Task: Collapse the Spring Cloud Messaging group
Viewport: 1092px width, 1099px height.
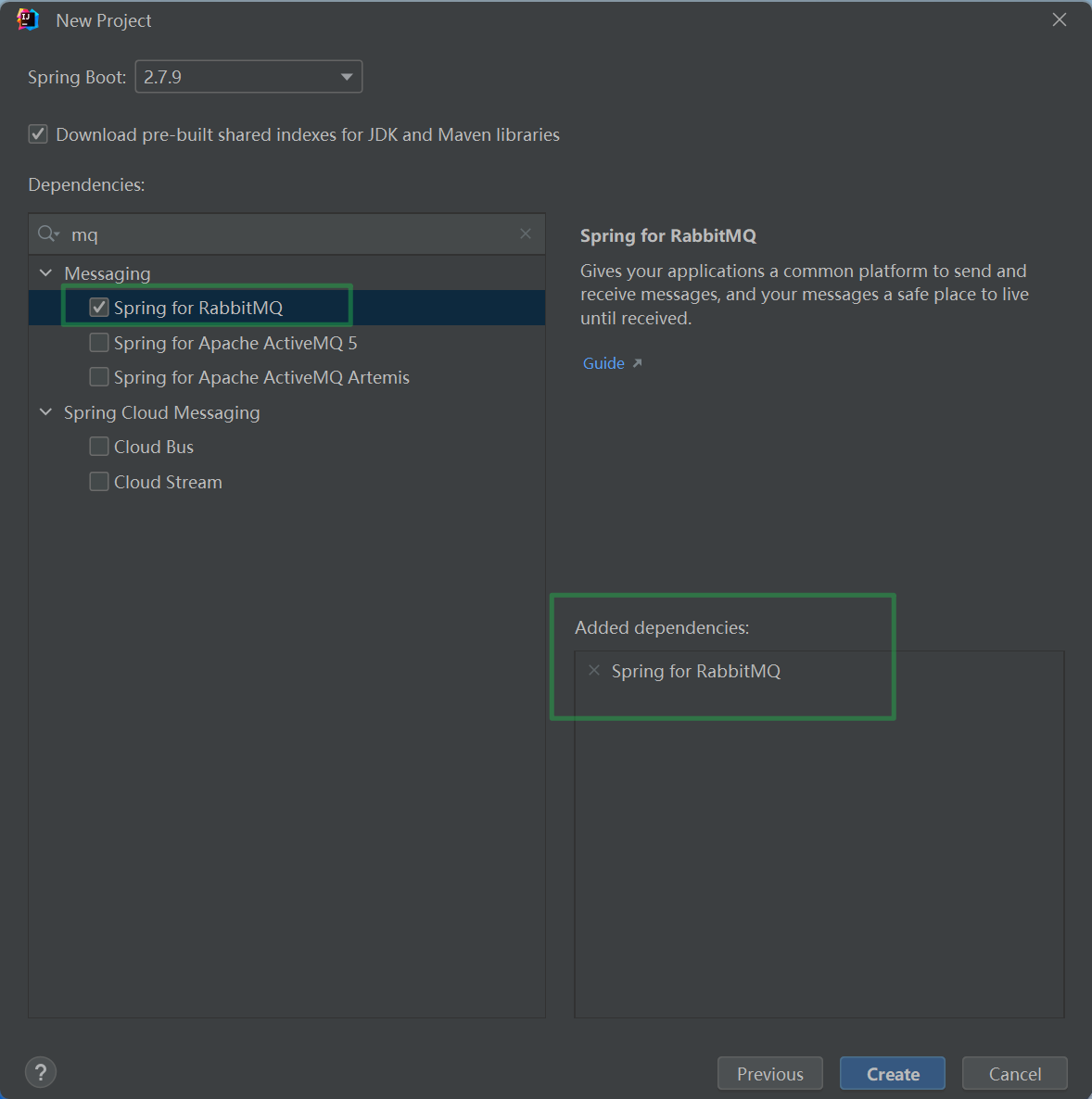Action: (x=45, y=412)
